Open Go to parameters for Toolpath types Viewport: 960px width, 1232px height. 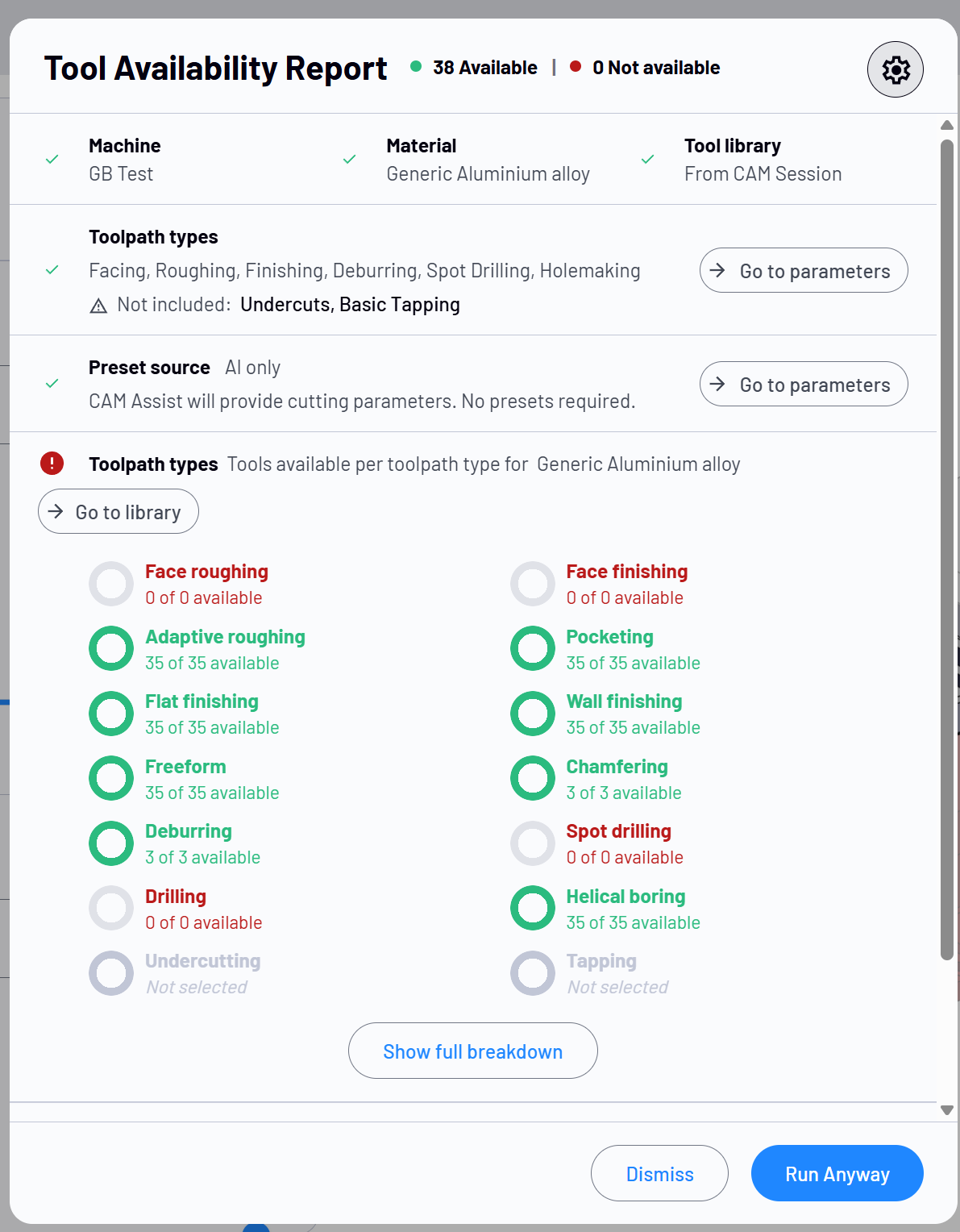(x=804, y=270)
